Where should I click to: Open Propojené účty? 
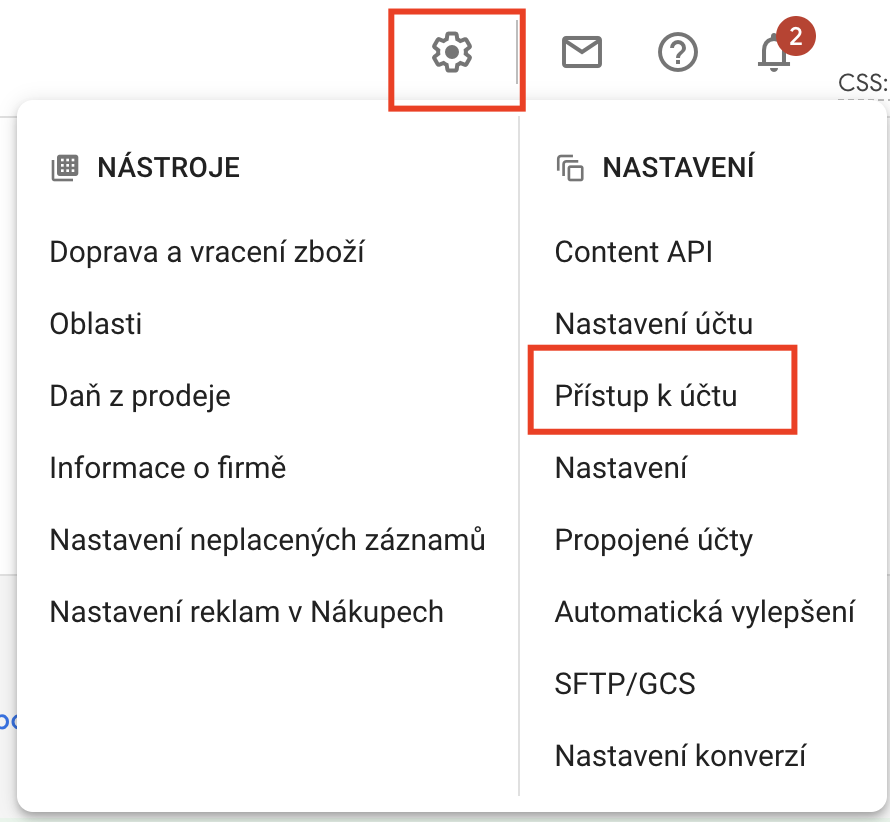tap(654, 540)
